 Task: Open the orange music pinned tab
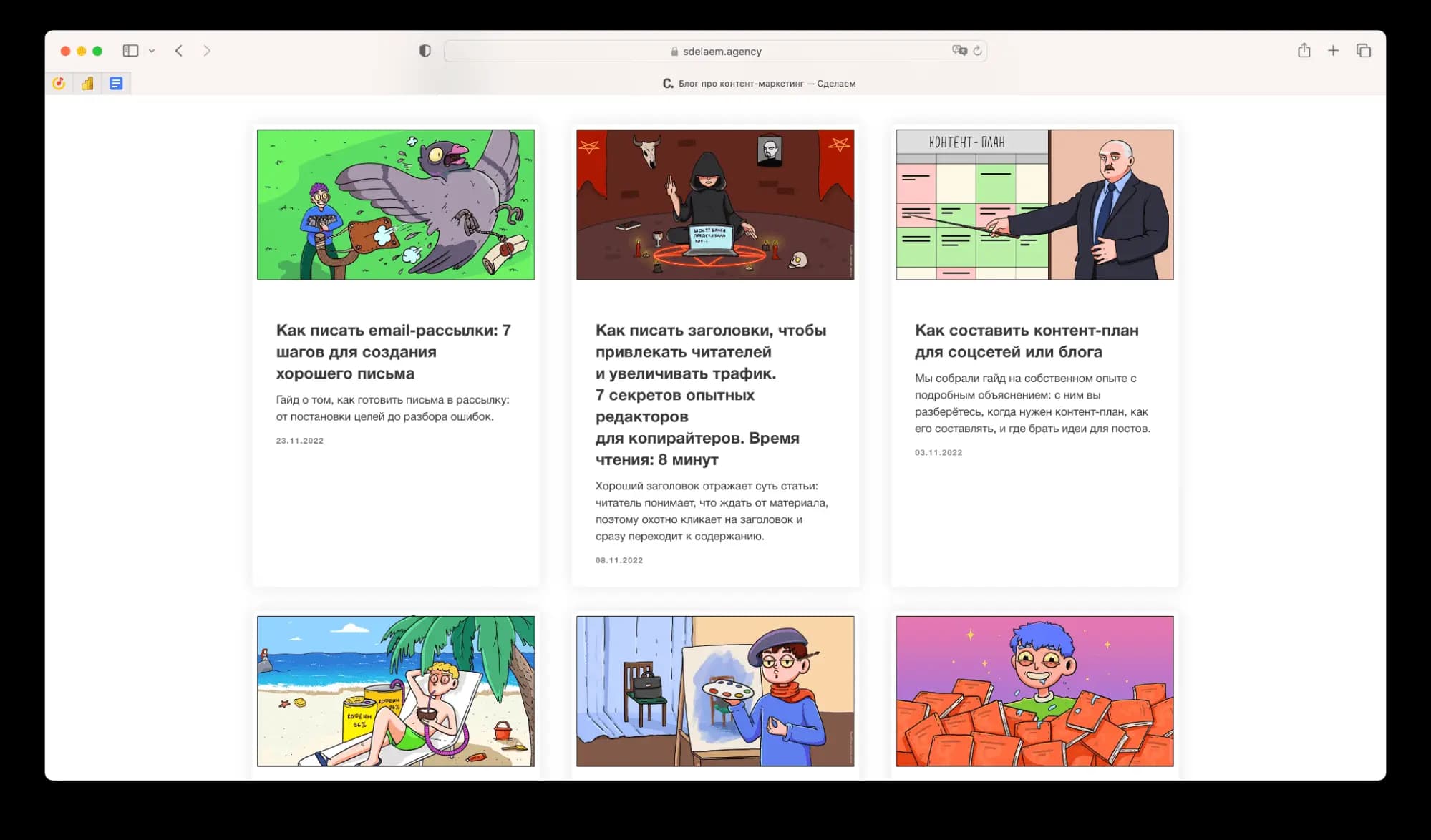click(x=59, y=84)
